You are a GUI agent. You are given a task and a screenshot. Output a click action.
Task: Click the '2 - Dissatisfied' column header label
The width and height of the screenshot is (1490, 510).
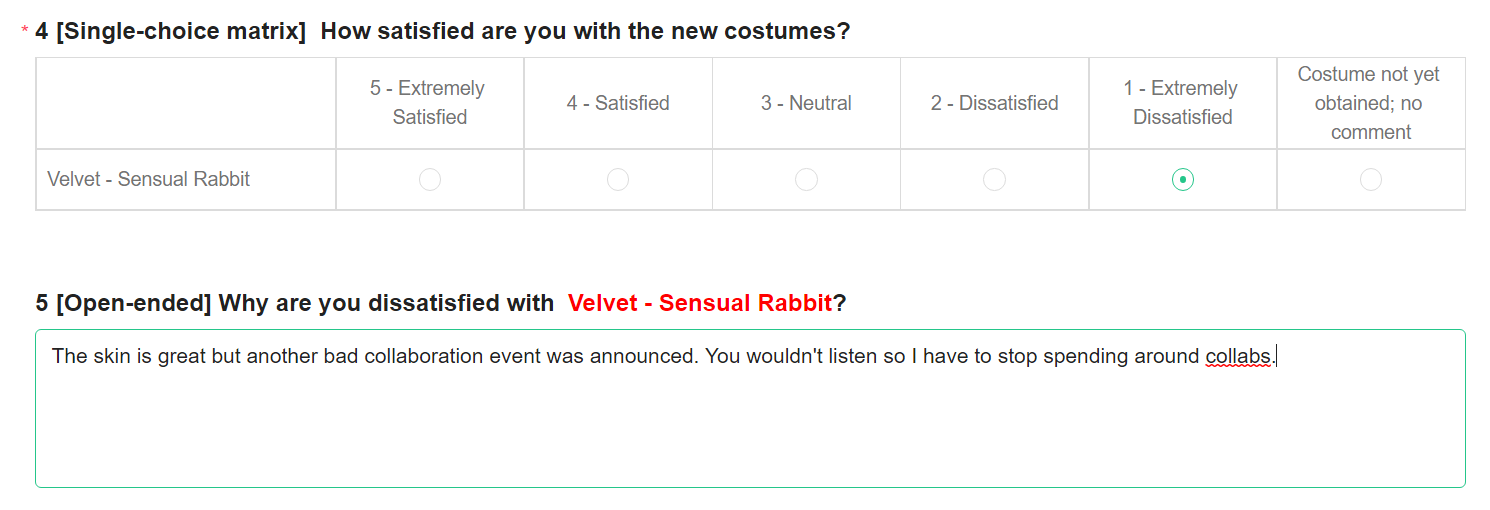994,103
